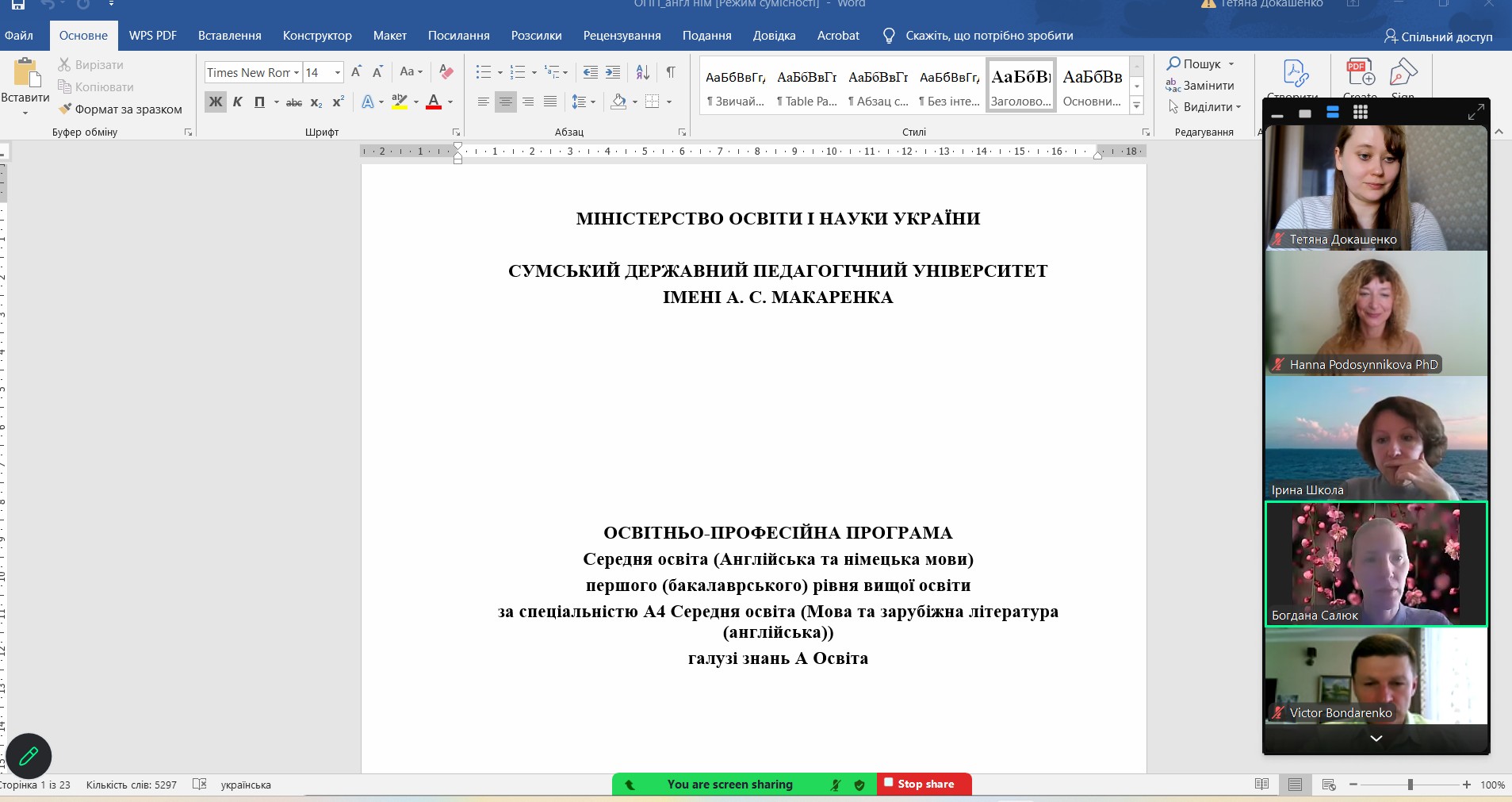Screen dimensions: 1512x802
Task: Toggle strikethrough abc formatting
Action: point(294,102)
